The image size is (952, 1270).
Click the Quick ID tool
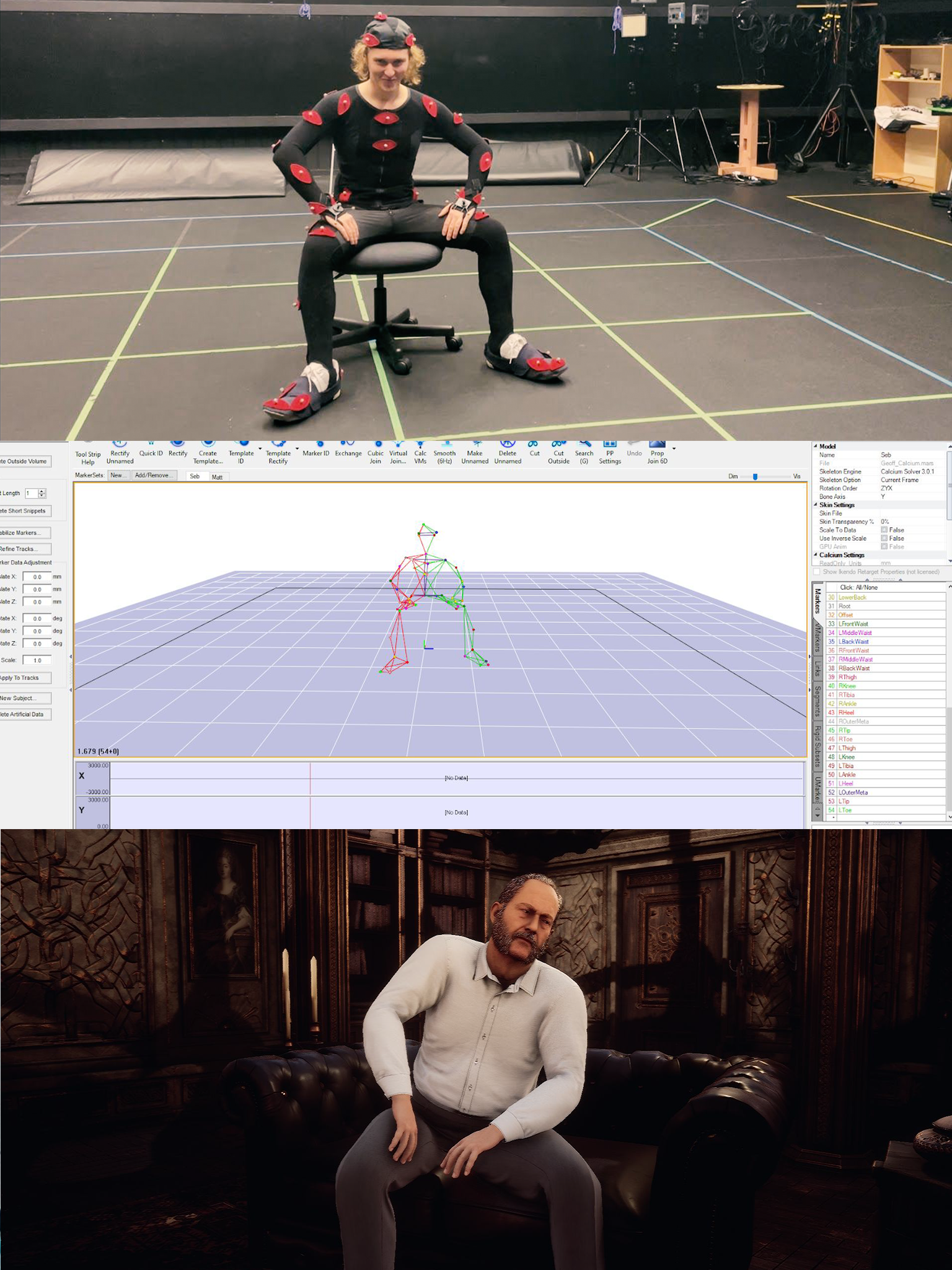151,452
